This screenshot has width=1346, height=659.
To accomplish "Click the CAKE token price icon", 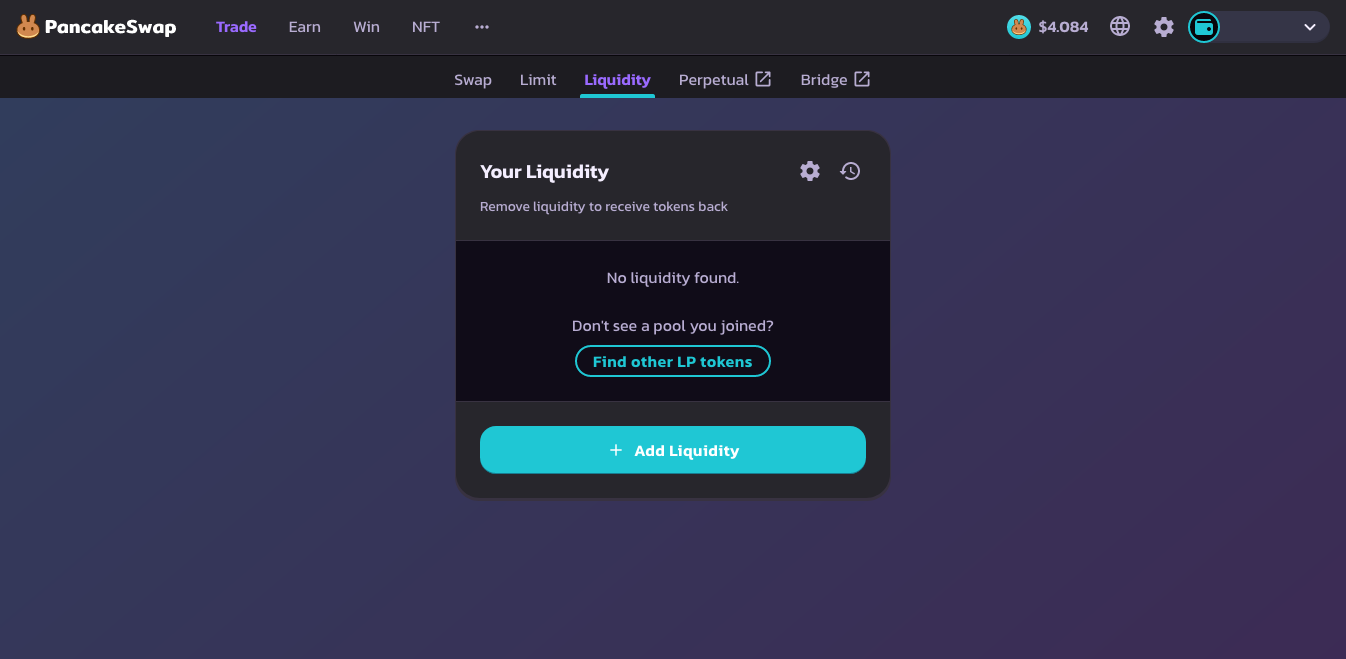I will [x=1018, y=27].
